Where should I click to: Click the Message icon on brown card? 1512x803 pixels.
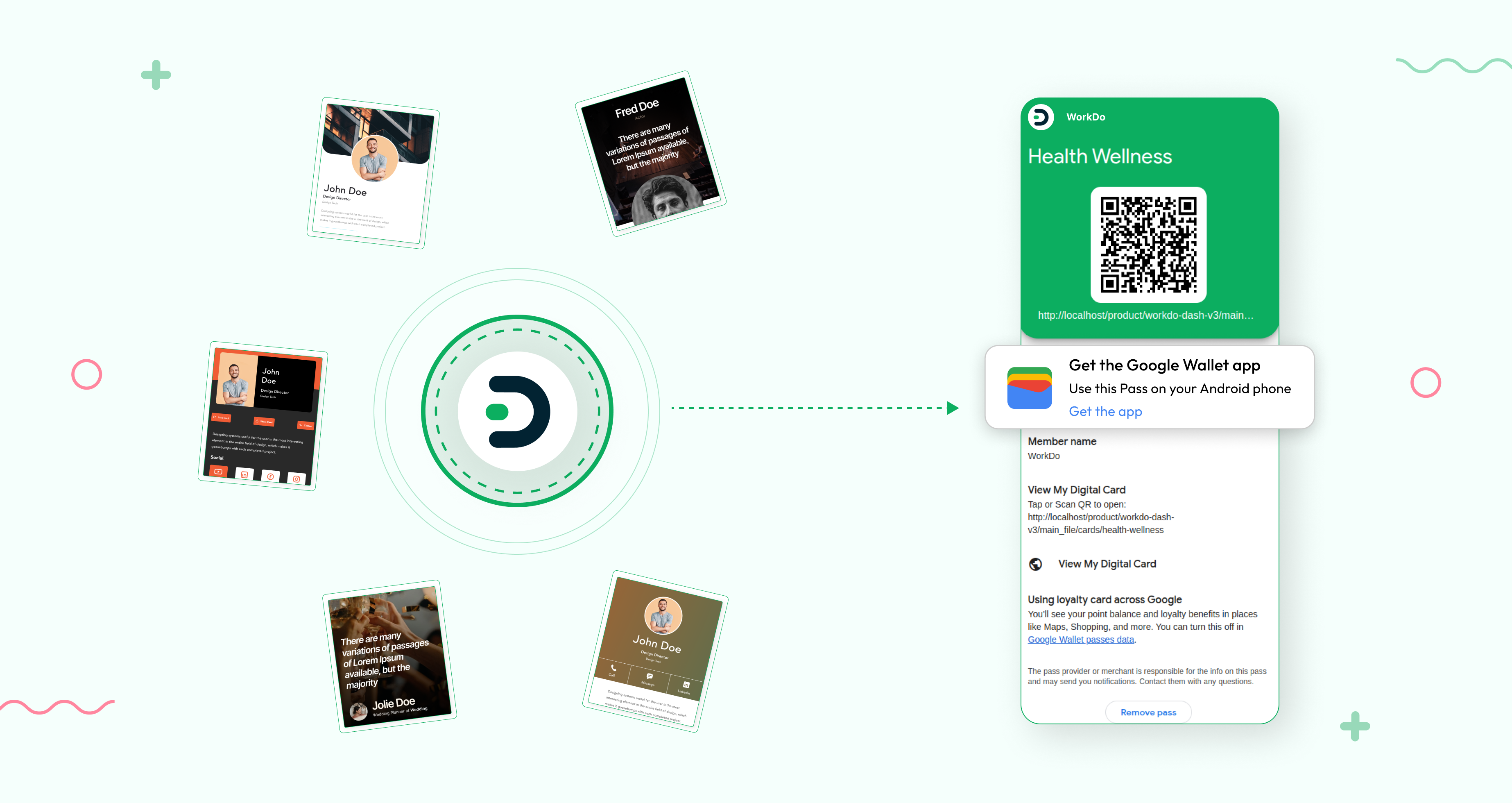[649, 676]
